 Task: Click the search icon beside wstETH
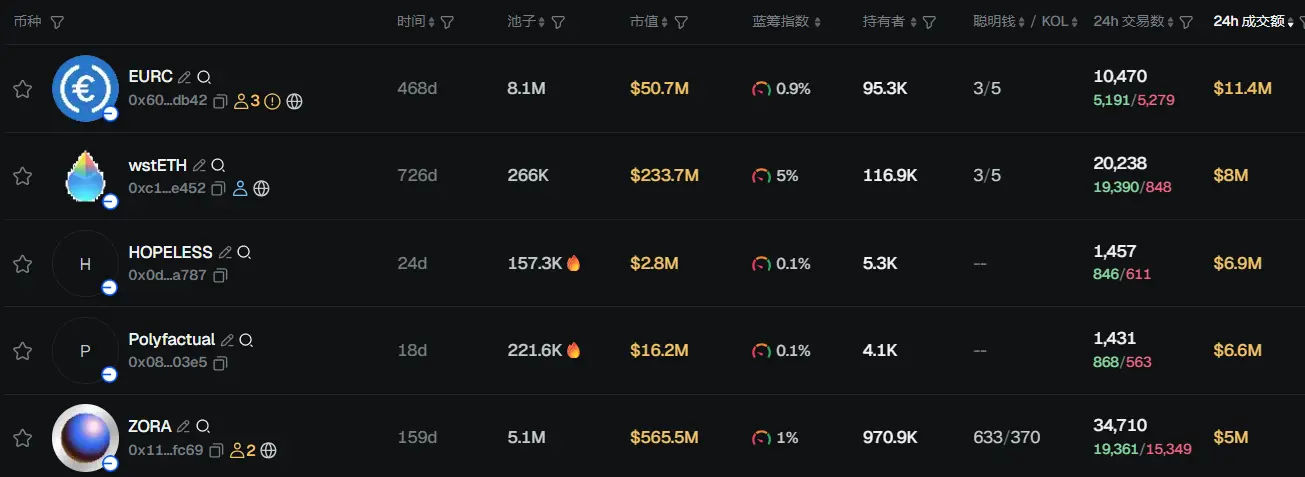pos(218,165)
